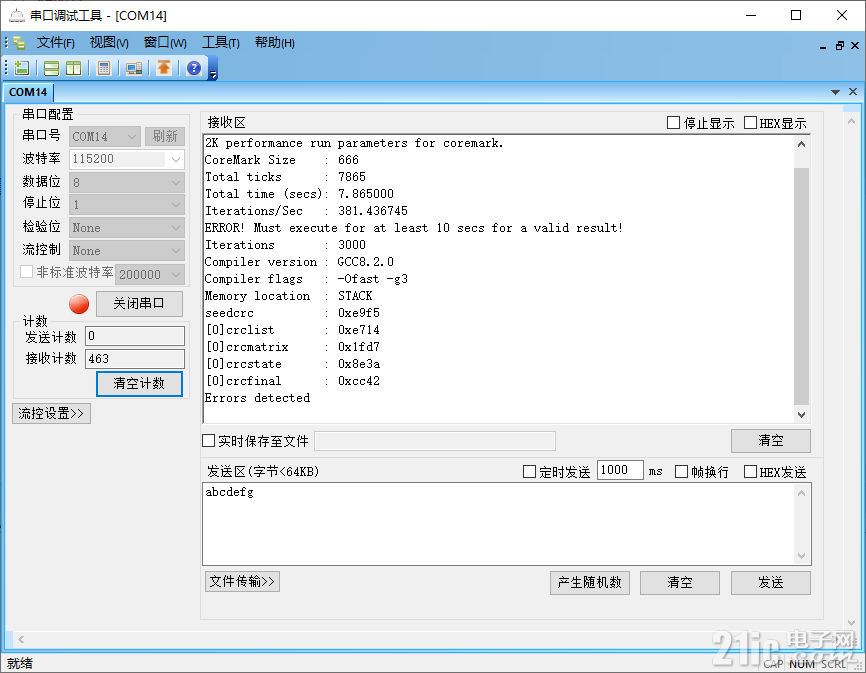The height and width of the screenshot is (673, 866).
Task: Click the 'Errors detected' line in receive area
Action: click(257, 398)
